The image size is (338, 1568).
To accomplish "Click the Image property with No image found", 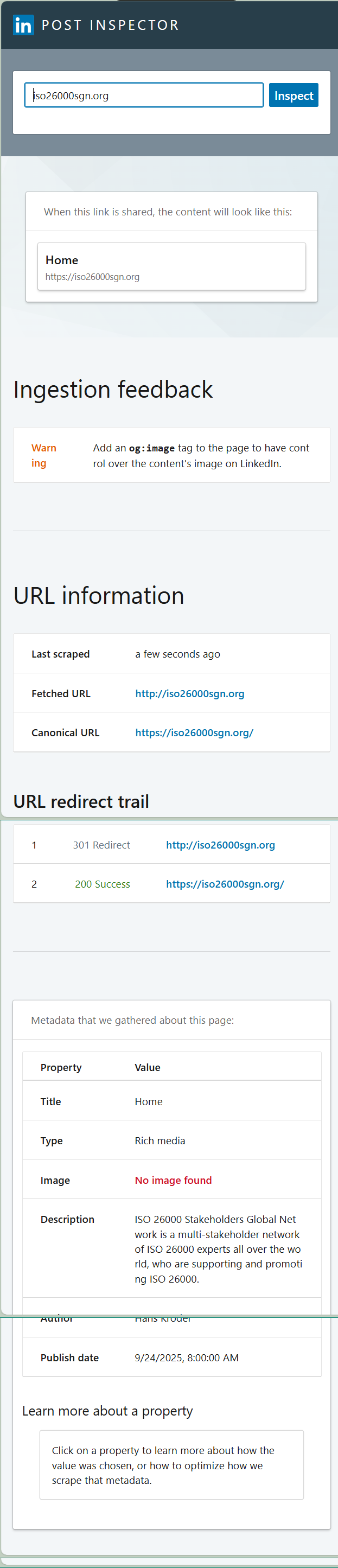I will point(55,1180).
